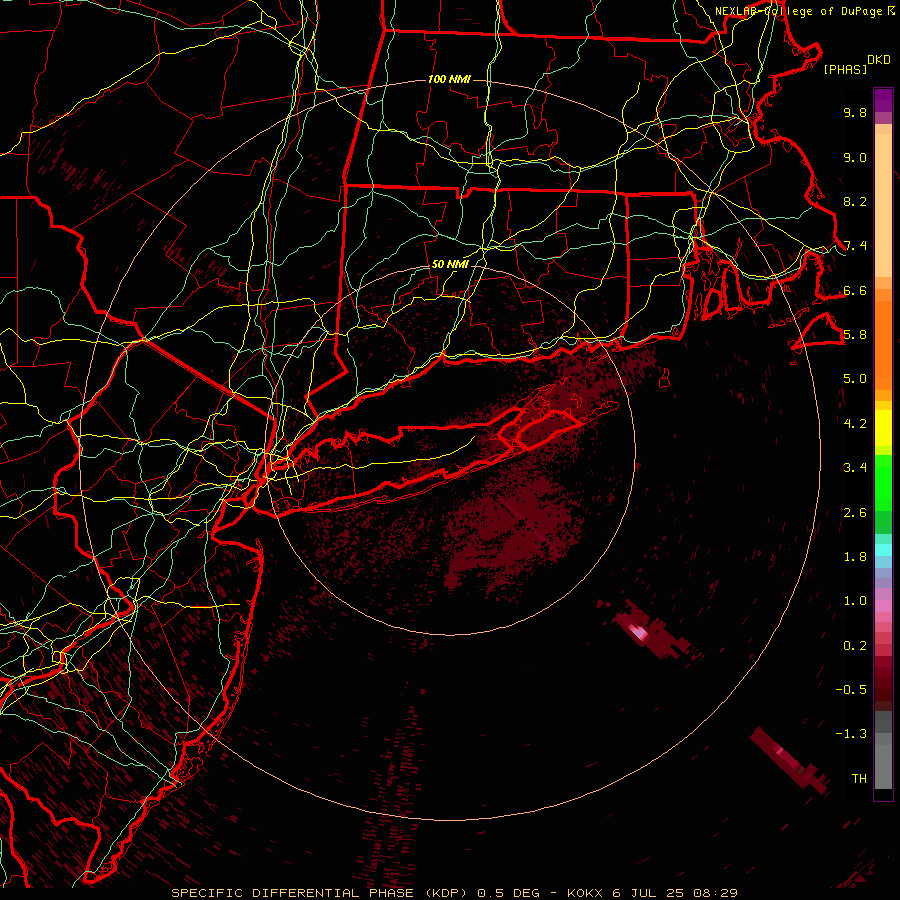Click the purple top segment of color bar
Viewport: 900px width, 900px height.
(883, 100)
